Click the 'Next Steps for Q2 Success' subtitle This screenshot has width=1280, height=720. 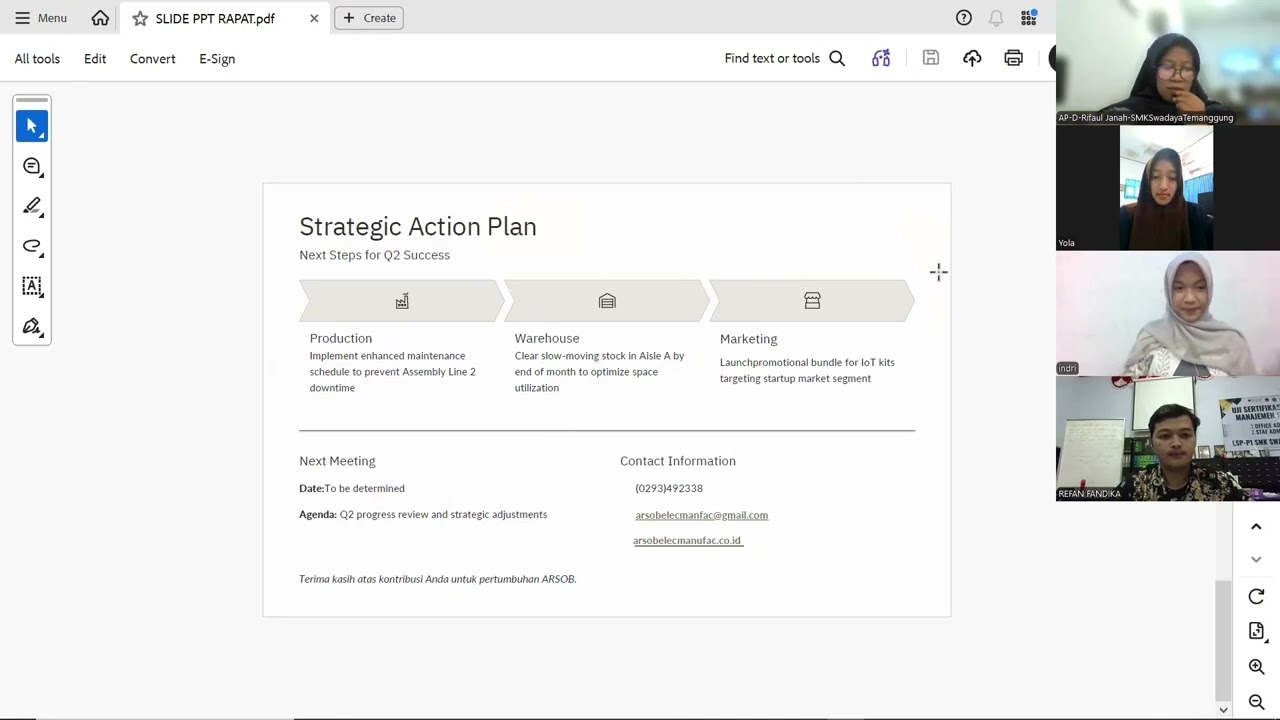pos(374,255)
